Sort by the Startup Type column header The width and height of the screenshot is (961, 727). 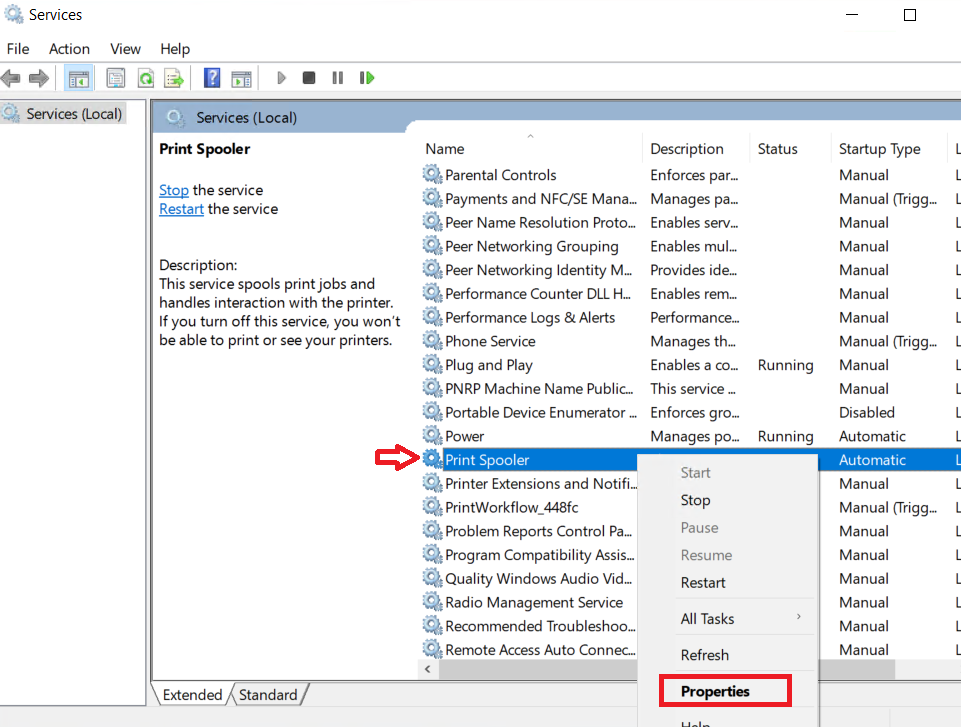pos(888,149)
